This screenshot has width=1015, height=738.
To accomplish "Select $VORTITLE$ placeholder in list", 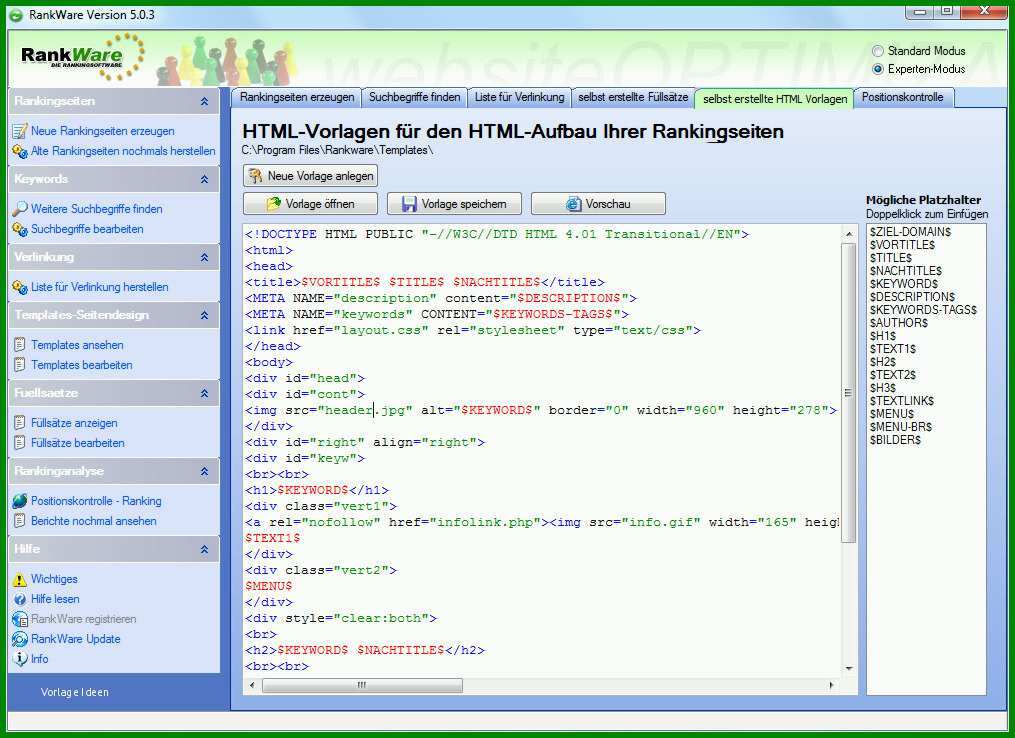I will coord(902,245).
